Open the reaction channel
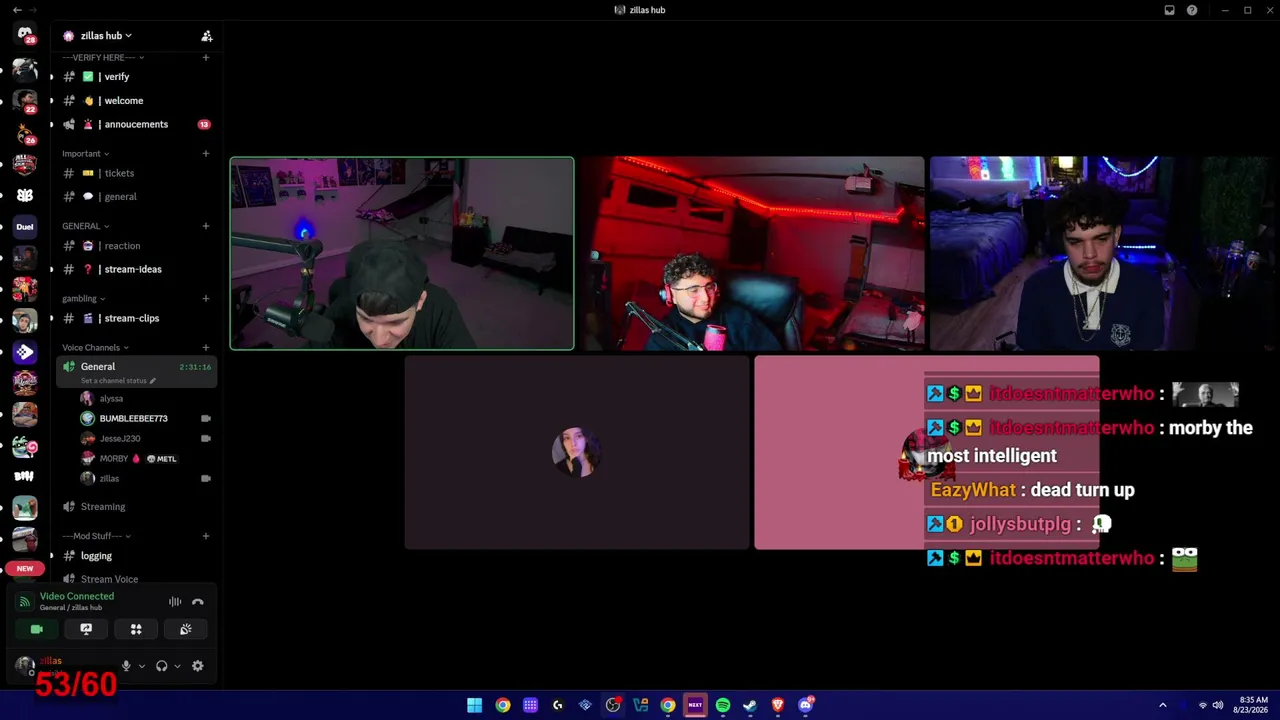 pyautogui.click(x=137, y=246)
